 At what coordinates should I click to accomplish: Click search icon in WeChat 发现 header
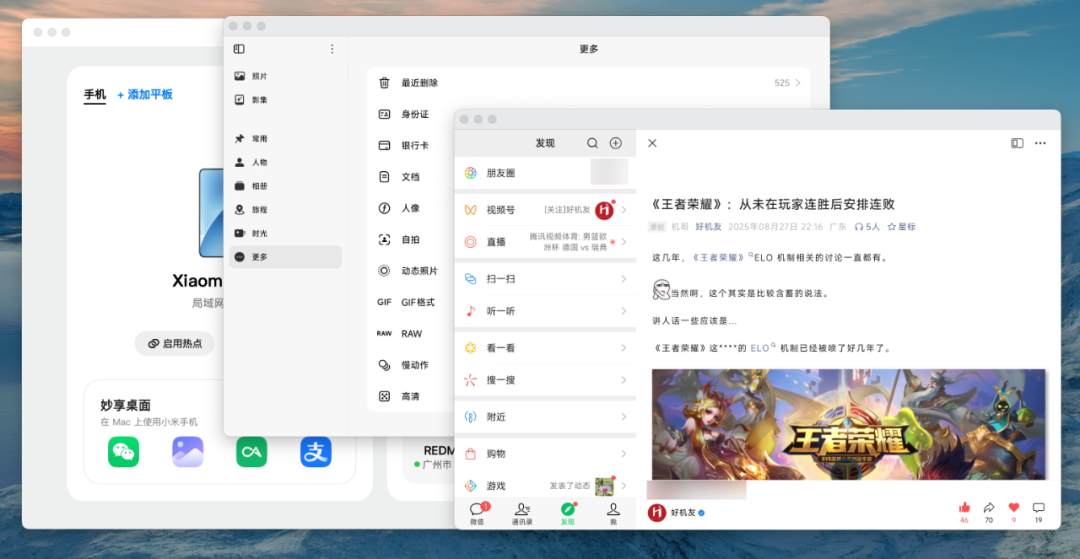(592, 143)
